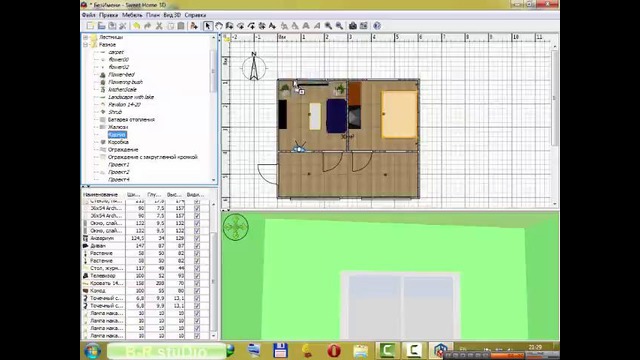Click the plan view vertical scrollbar thumb
Image resolution: width=640 pixels, height=360 pixels.
click(x=554, y=97)
